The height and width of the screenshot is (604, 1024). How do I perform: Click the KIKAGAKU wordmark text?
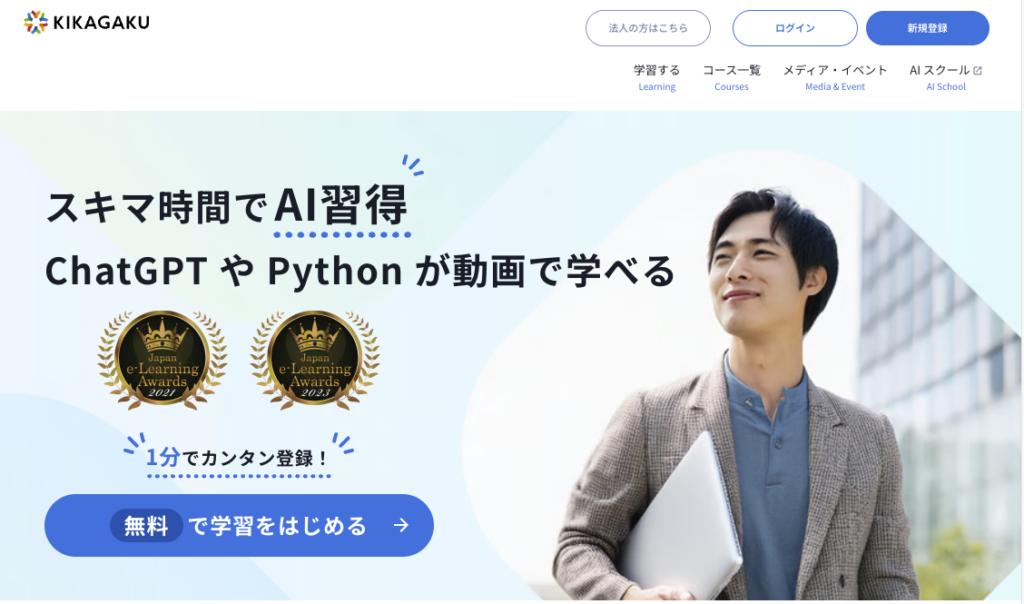[x=101, y=23]
